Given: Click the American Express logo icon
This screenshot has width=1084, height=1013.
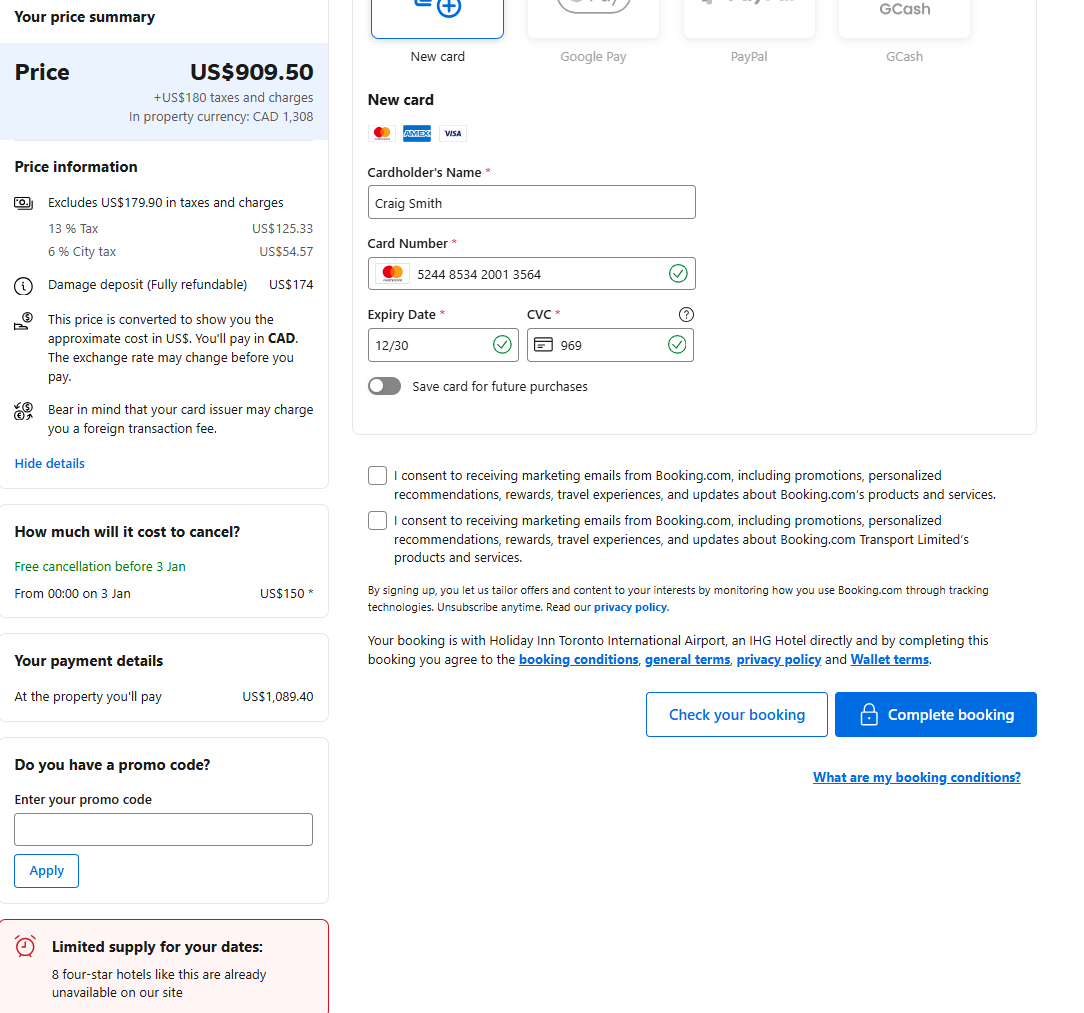Looking at the screenshot, I should (417, 133).
